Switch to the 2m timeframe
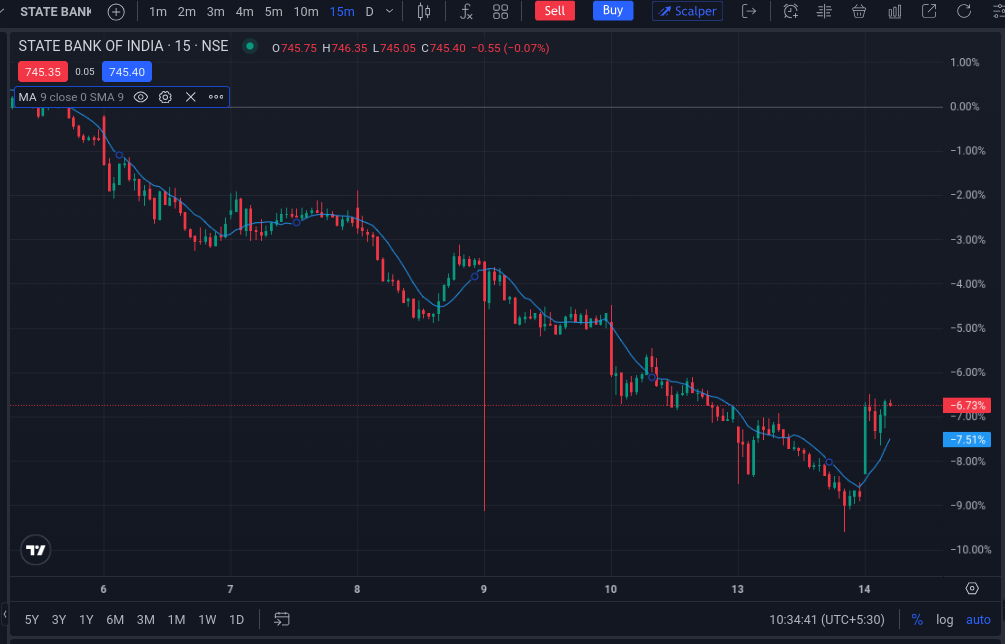Image resolution: width=1005 pixels, height=644 pixels. (187, 12)
